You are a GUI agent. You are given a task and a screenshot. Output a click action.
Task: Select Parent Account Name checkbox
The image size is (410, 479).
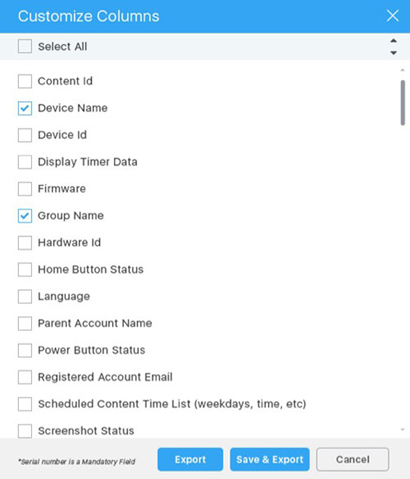[25, 323]
